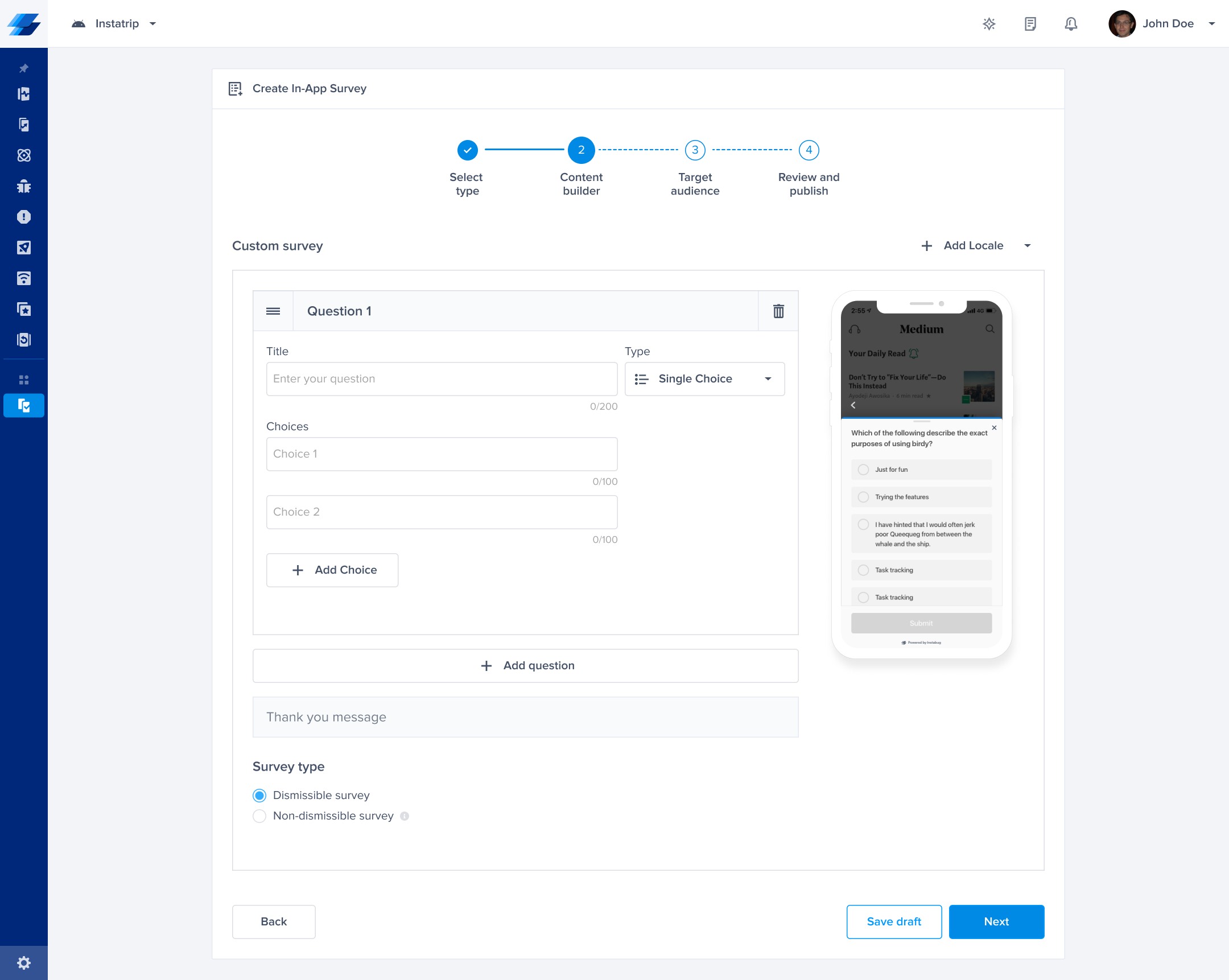Open the surveys icon highlighted in the sidebar
This screenshot has height=980, width=1229.
click(23, 405)
